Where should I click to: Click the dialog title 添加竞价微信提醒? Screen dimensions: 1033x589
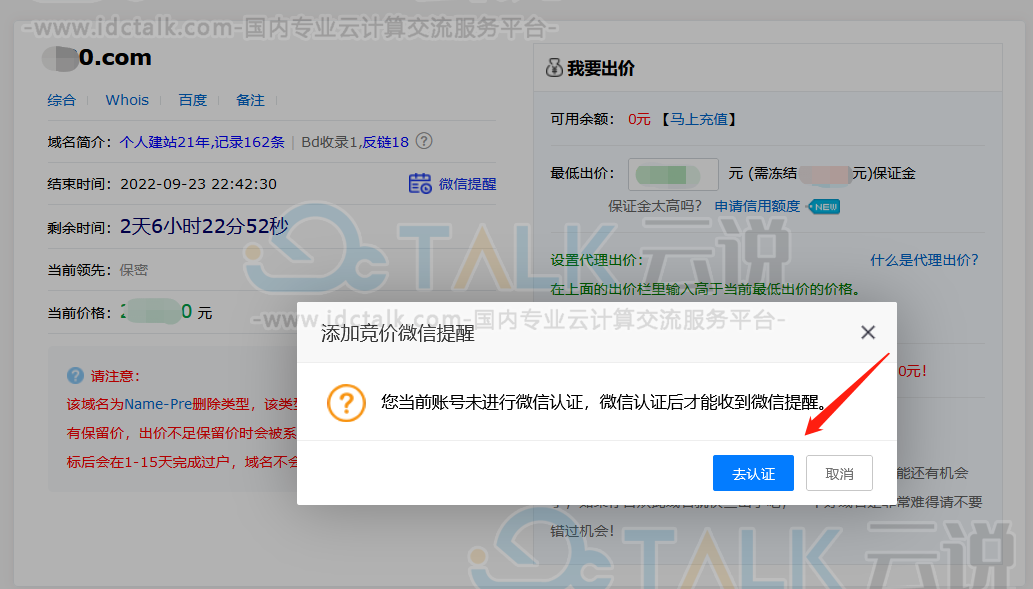click(397, 333)
